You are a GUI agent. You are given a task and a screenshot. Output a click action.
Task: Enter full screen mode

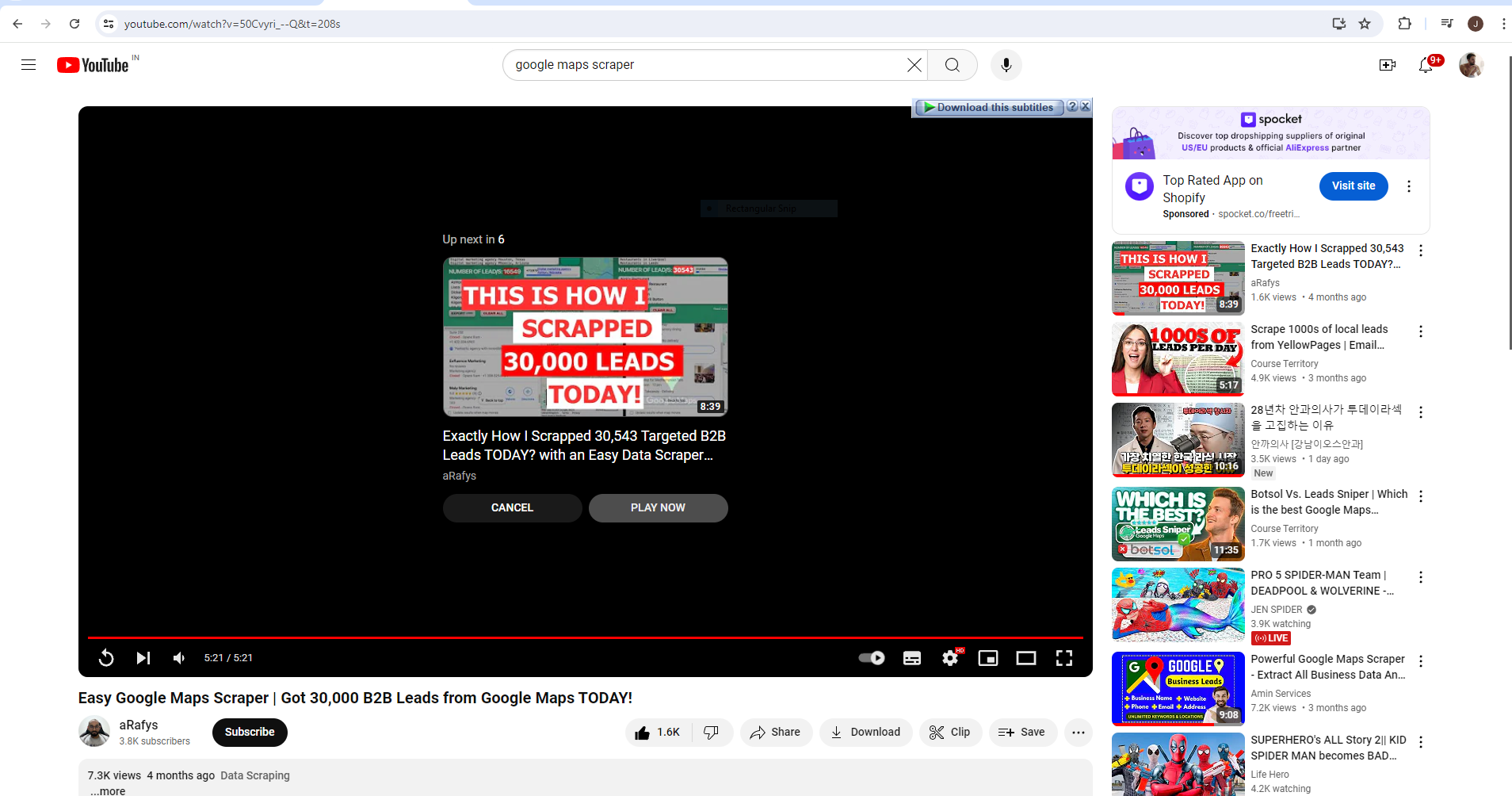[1064, 658]
